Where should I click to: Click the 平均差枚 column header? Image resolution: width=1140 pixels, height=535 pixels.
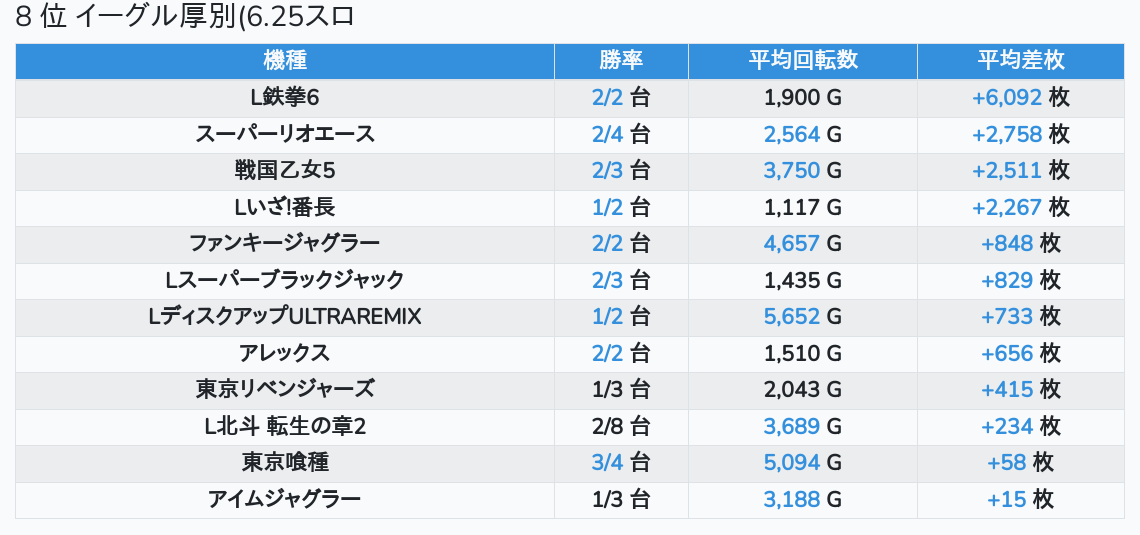(1021, 61)
